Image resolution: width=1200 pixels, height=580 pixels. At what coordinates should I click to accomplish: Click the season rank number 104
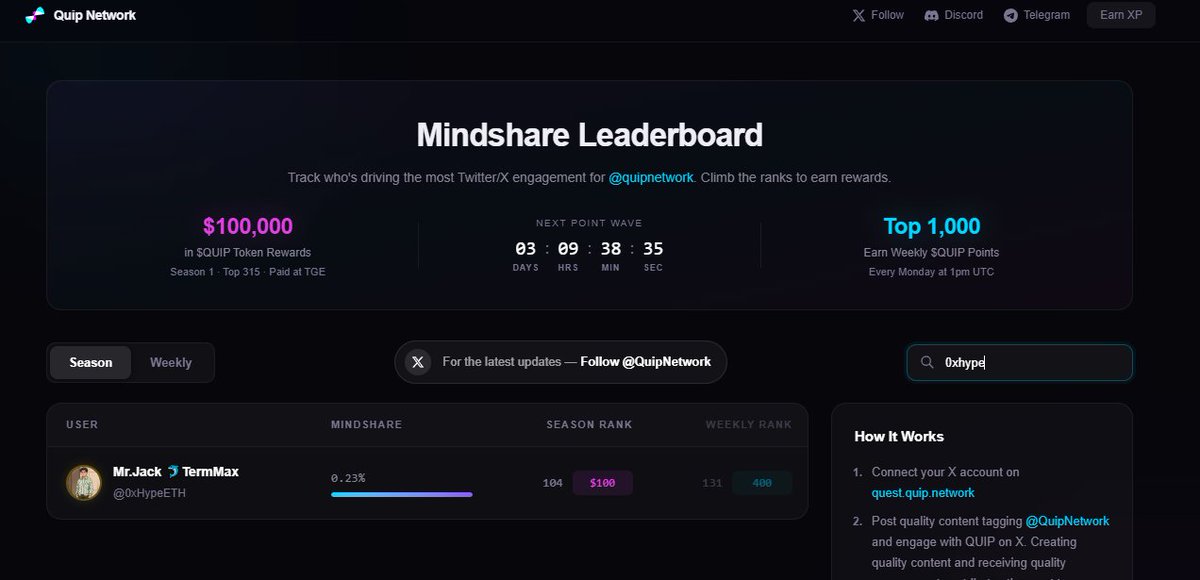(553, 483)
